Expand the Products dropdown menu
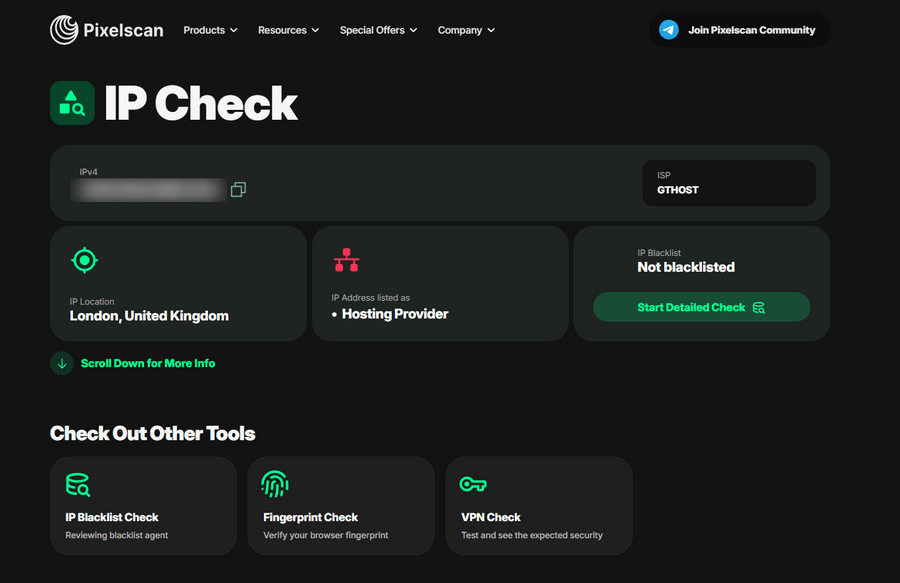The height and width of the screenshot is (583, 900). [x=210, y=30]
